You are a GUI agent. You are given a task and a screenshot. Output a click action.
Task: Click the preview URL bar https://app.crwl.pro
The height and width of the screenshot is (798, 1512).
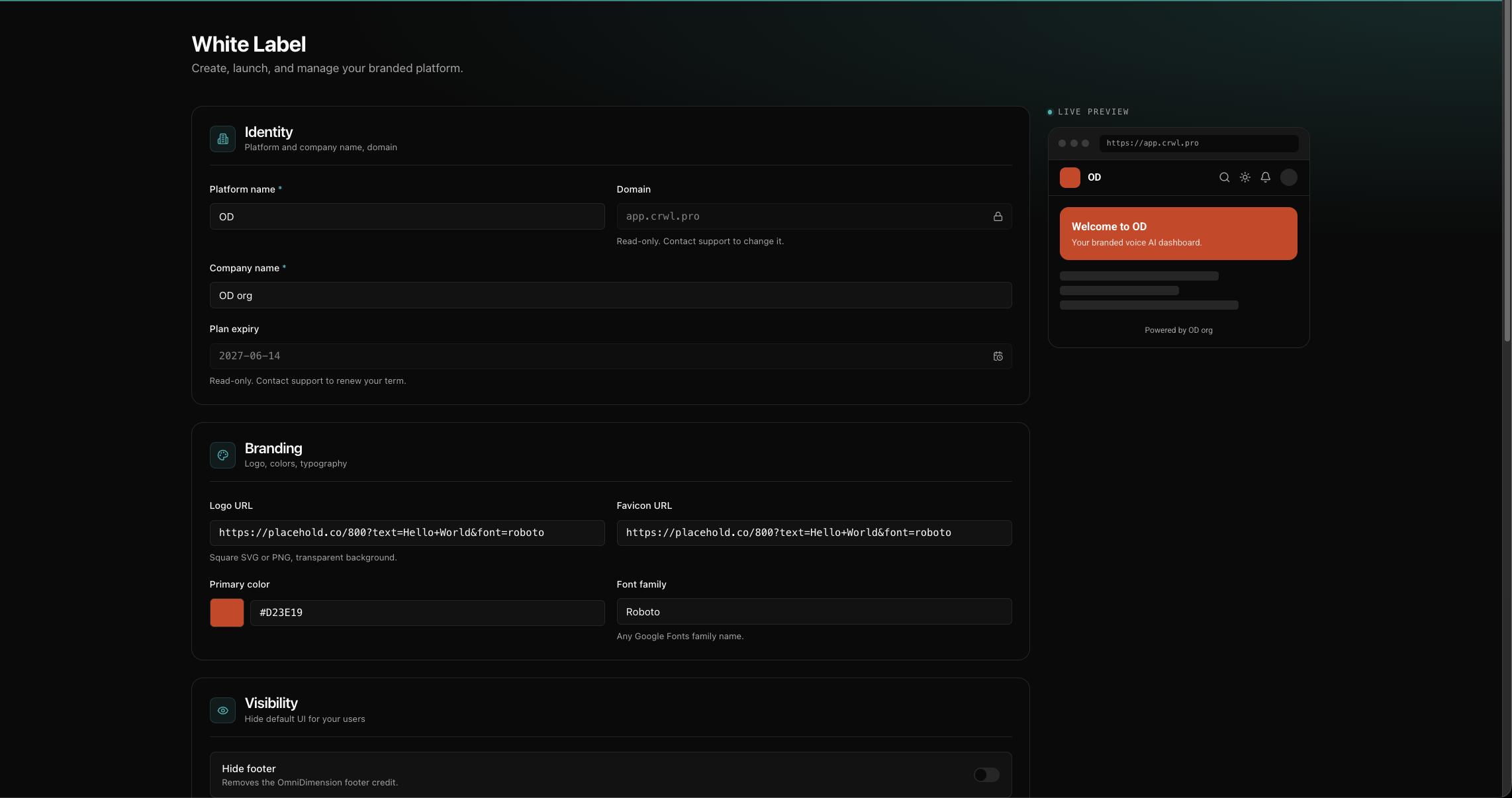tap(1199, 143)
